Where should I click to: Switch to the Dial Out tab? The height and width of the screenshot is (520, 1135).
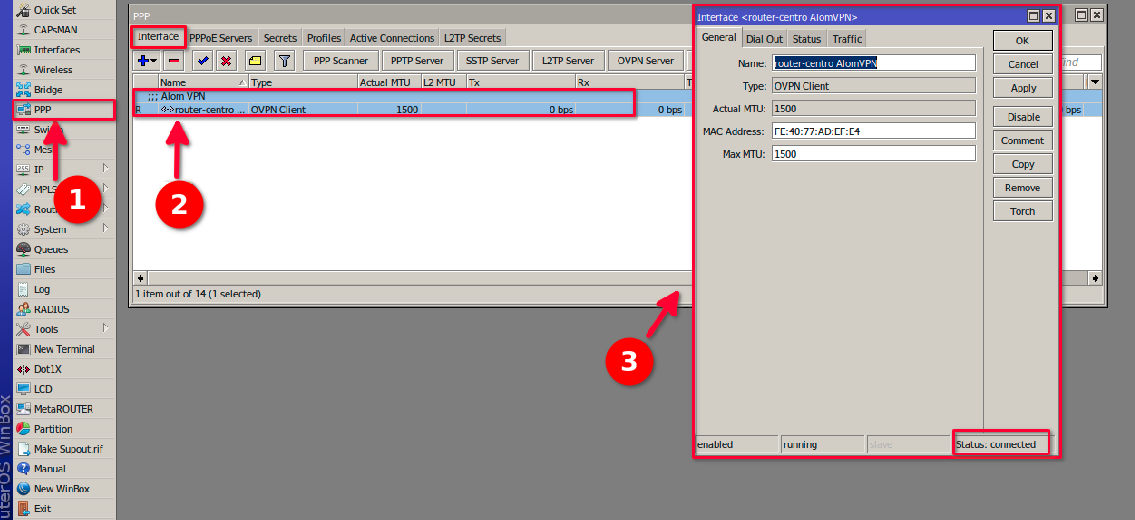tap(764, 39)
